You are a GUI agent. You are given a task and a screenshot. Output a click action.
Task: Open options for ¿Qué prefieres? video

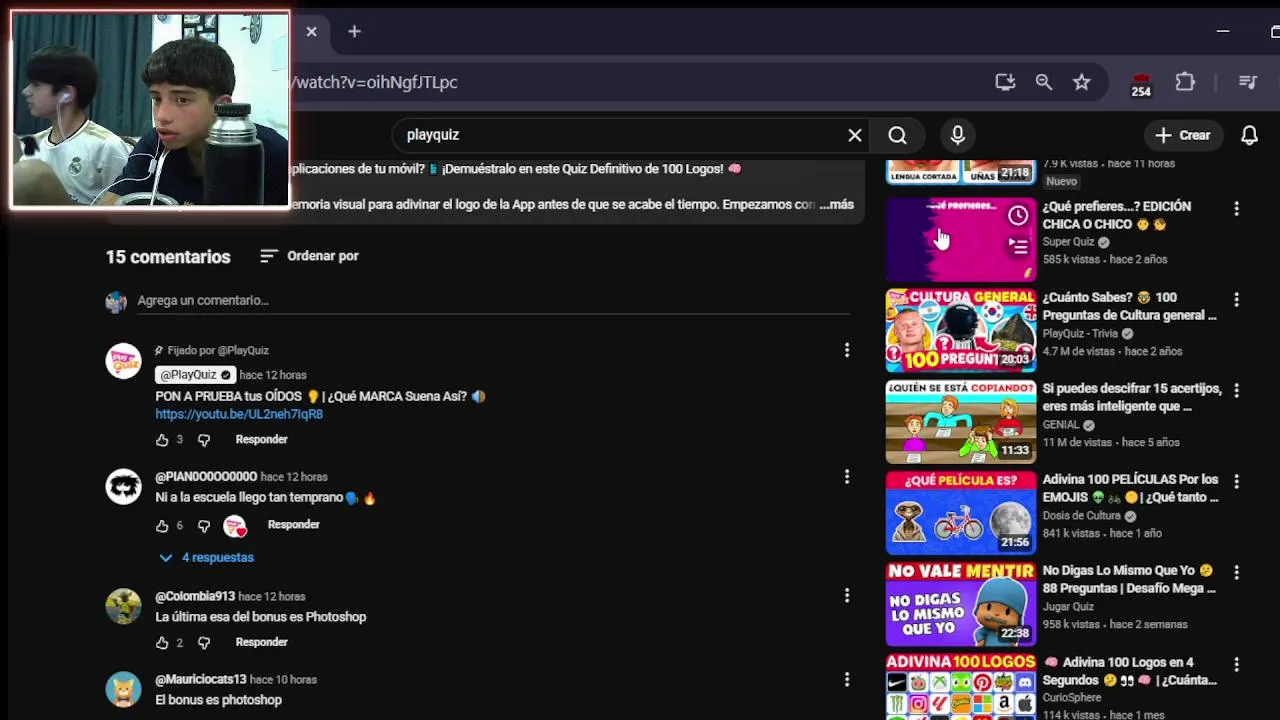(x=1236, y=209)
